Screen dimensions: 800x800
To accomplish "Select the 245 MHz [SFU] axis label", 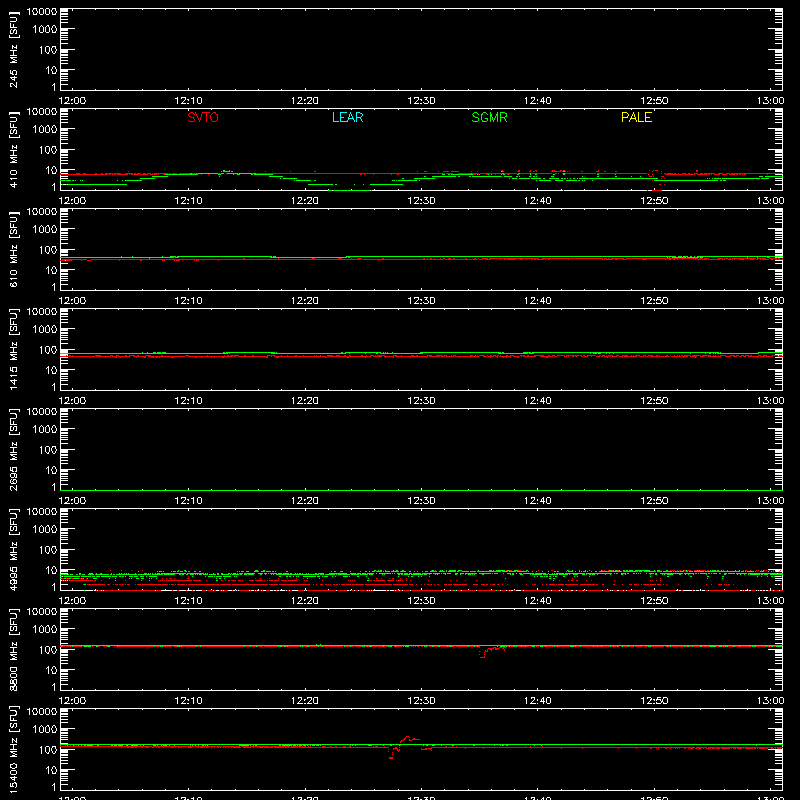I will (14, 49).
